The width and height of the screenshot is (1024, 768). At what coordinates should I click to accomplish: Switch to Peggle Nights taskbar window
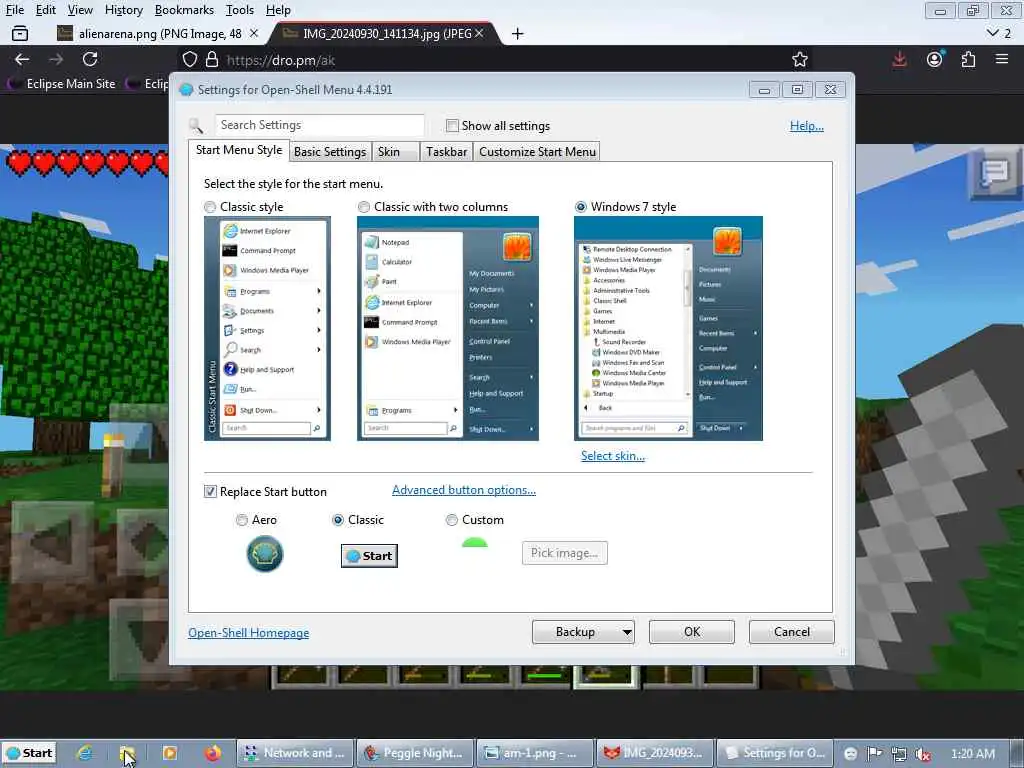coord(415,753)
